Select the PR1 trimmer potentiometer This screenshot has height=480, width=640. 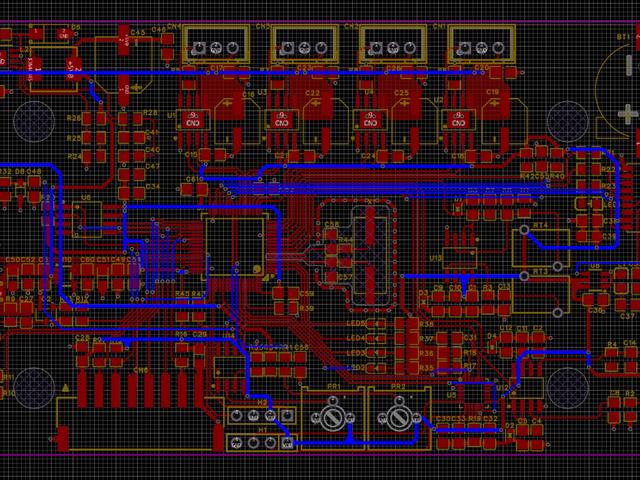333,417
